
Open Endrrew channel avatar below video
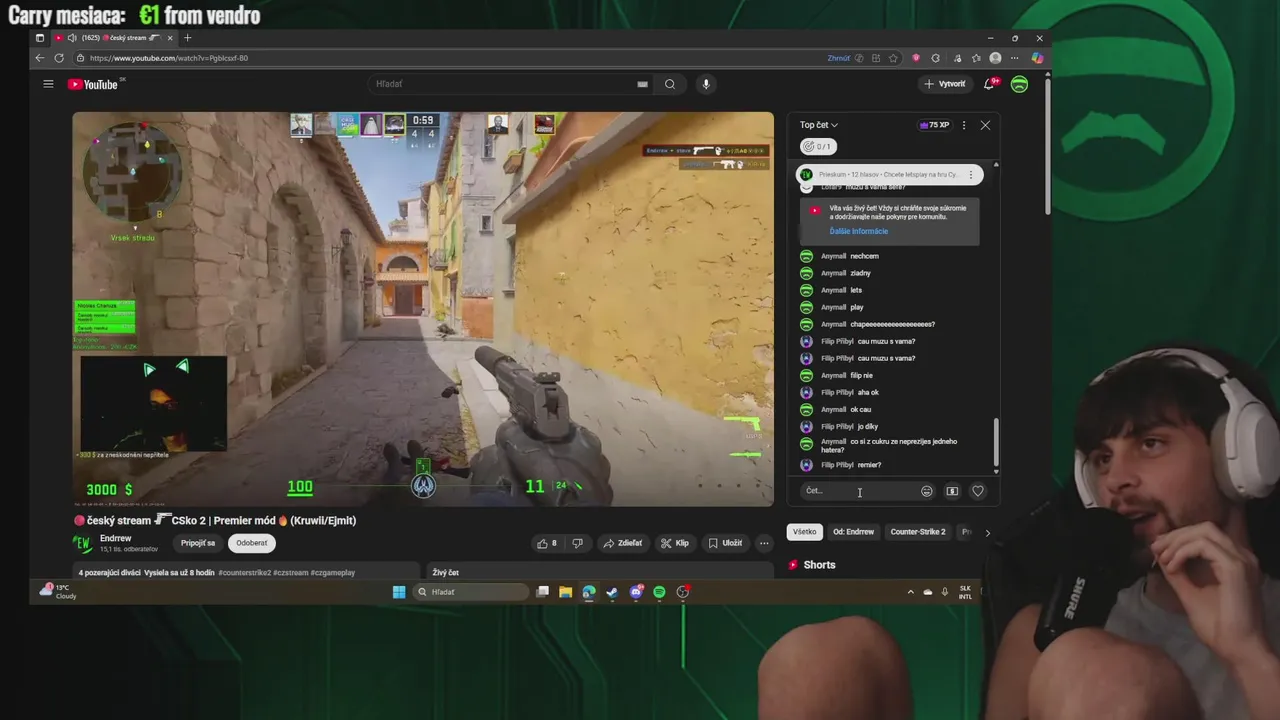[x=83, y=543]
